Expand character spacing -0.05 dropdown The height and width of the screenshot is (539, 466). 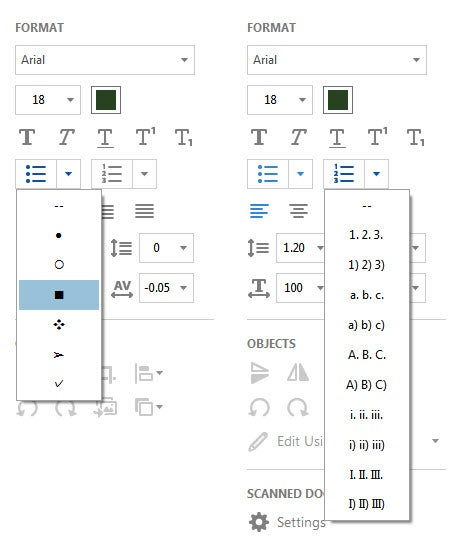click(x=166, y=288)
